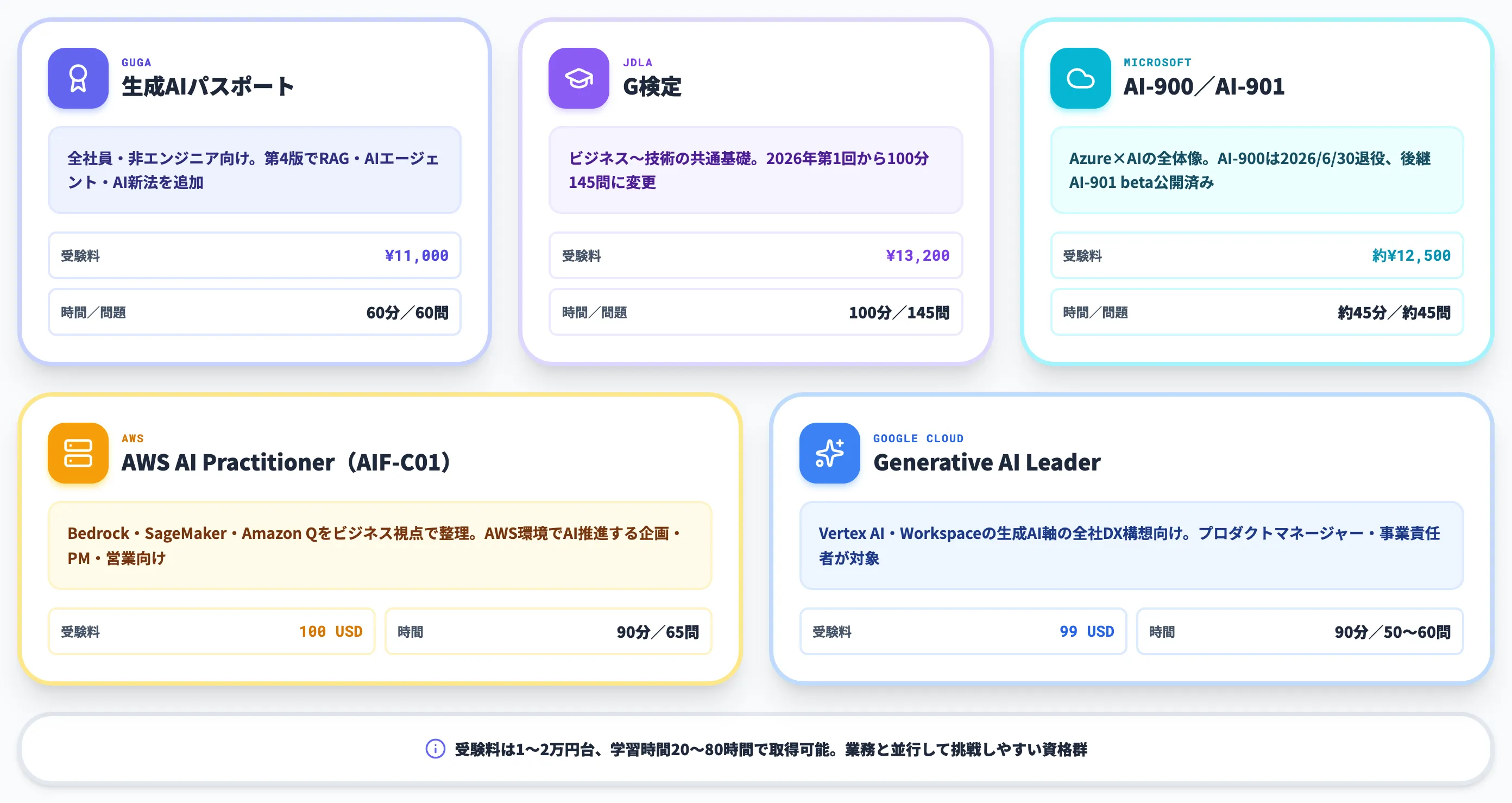The height and width of the screenshot is (803, 1512).
Task: Click the 生成AIパスポート title
Action: coord(207,87)
